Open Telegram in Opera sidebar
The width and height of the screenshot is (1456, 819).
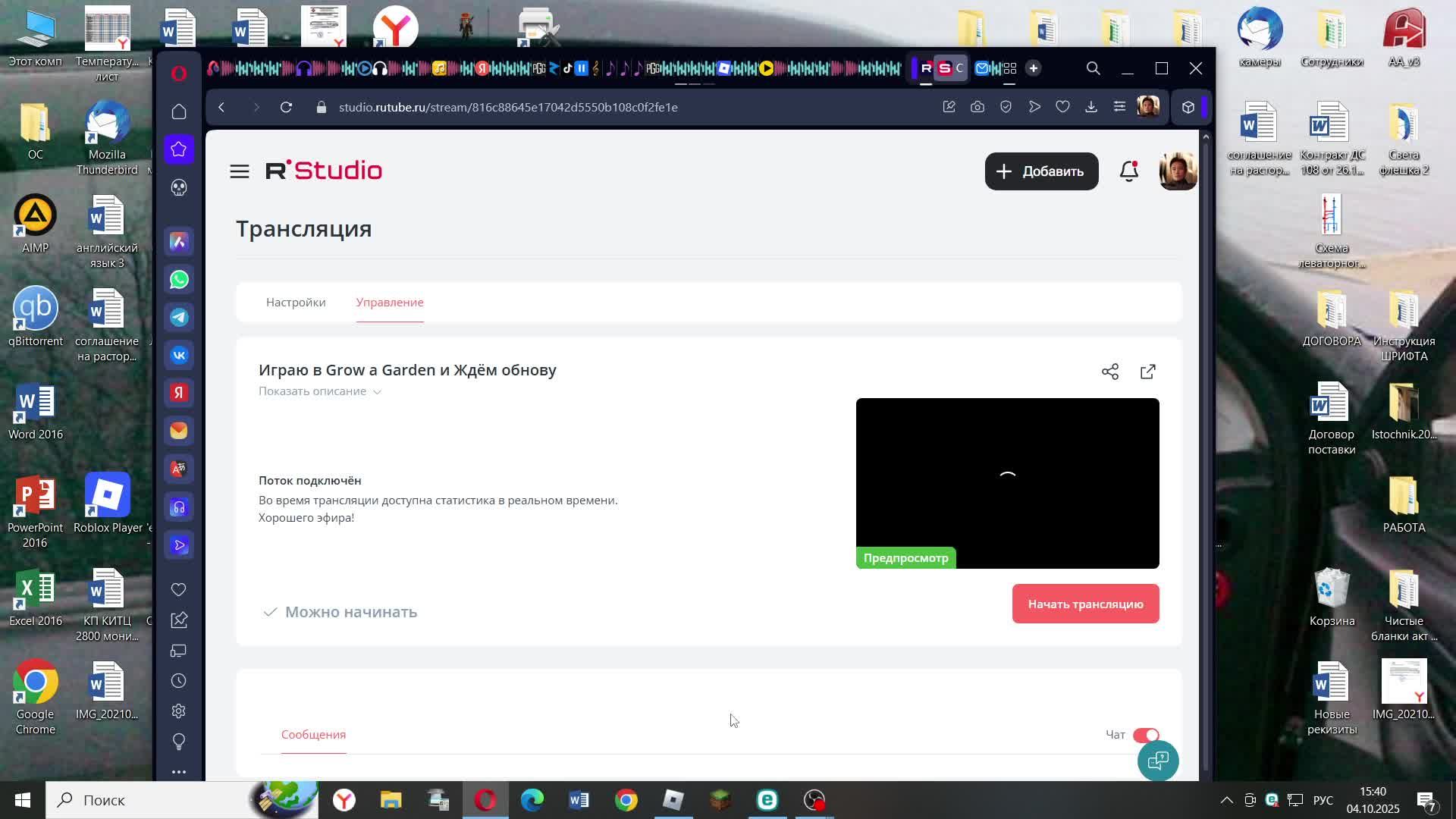179,318
